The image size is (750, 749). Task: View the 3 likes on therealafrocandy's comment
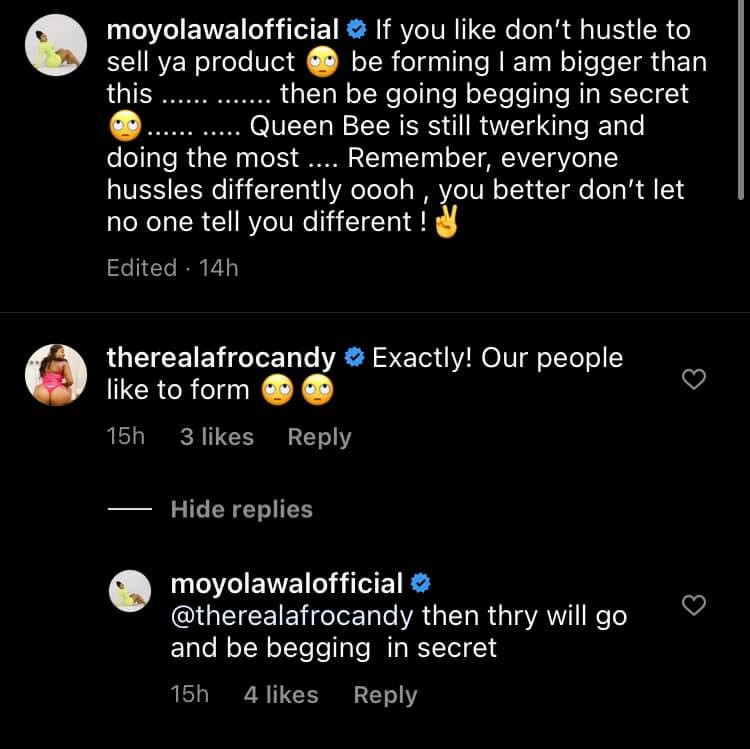point(216,437)
